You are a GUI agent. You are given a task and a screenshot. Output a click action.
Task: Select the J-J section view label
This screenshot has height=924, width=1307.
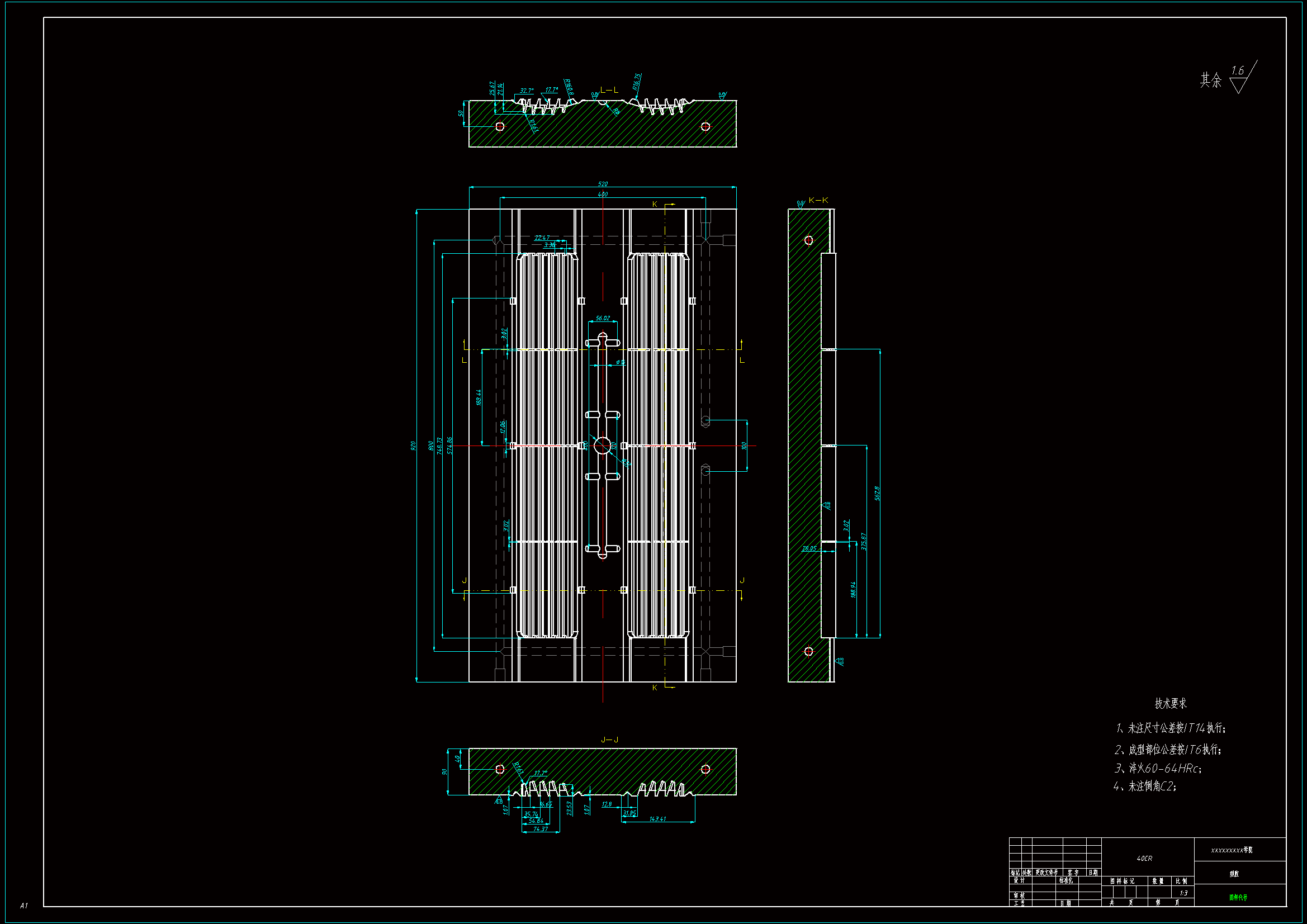[609, 740]
